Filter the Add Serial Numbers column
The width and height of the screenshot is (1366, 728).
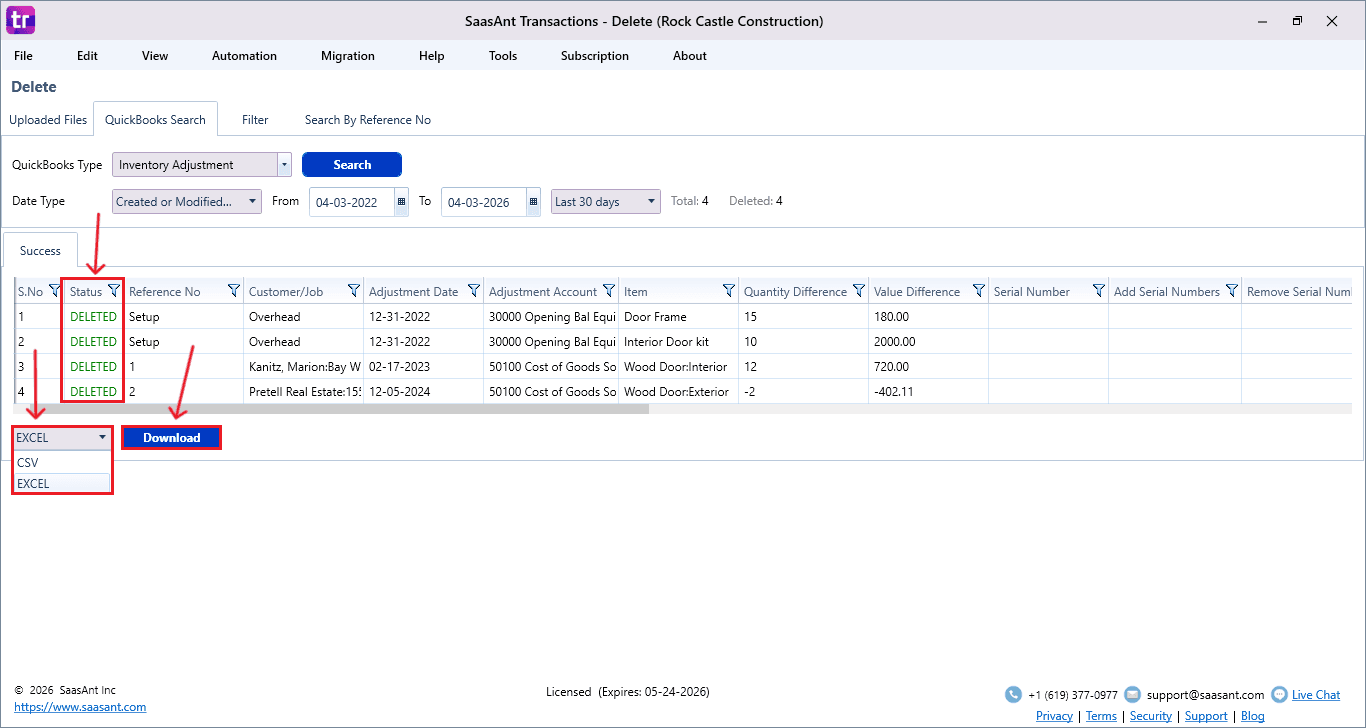click(x=1232, y=291)
